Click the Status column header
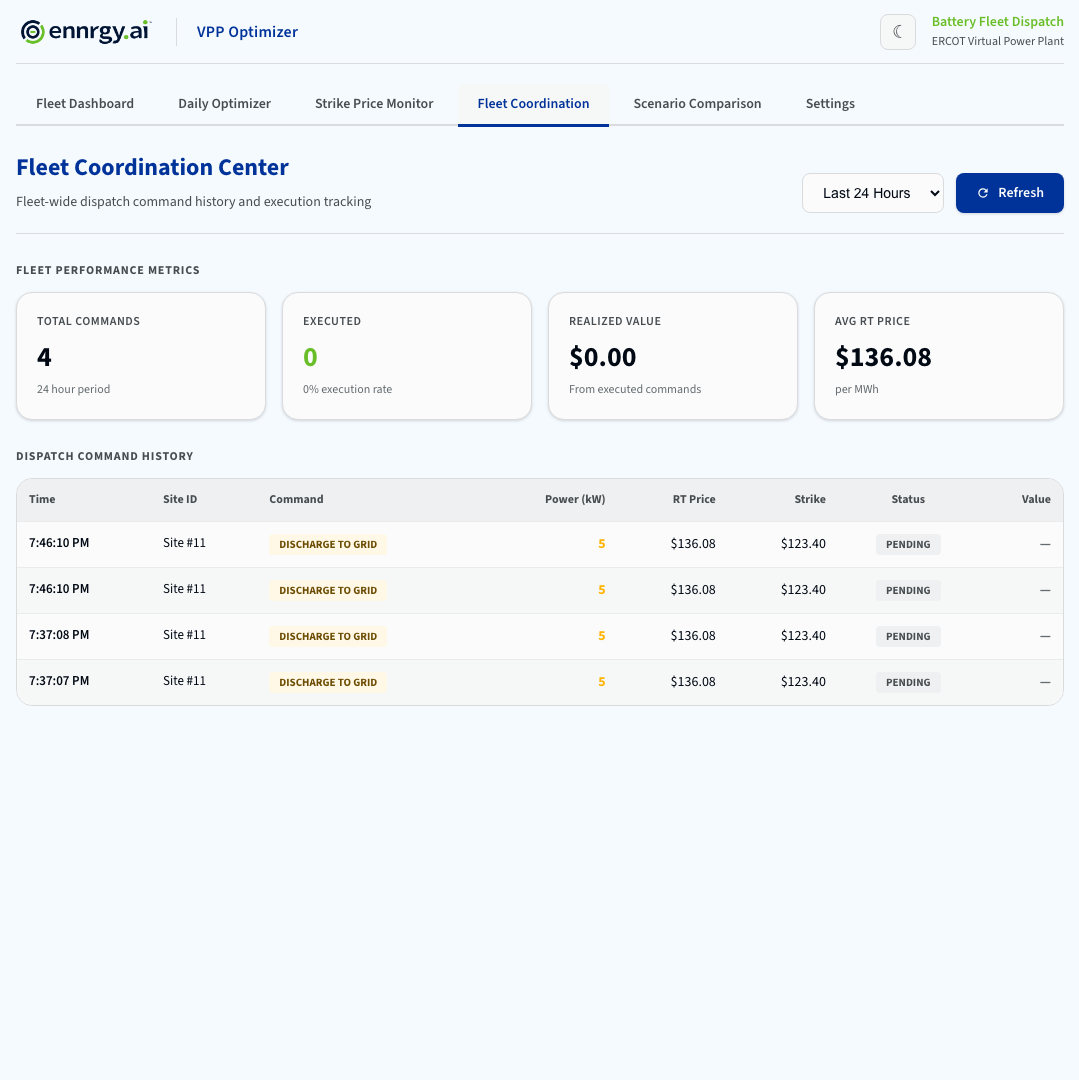The height and width of the screenshot is (1080, 1079). coord(908,499)
